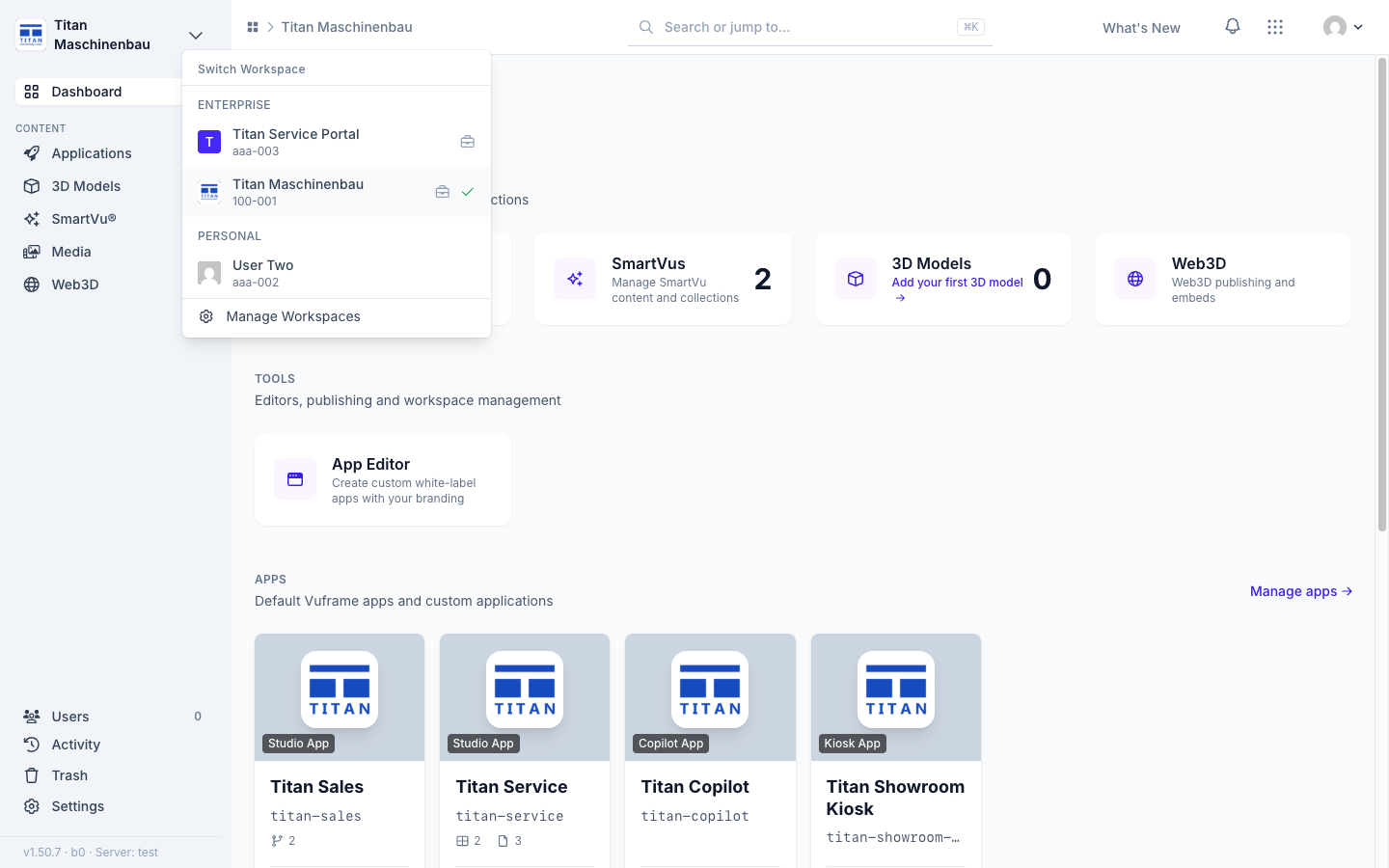Click the Manage Workspaces gear icon
Viewport: 1389px width, 868px height.
(x=206, y=316)
